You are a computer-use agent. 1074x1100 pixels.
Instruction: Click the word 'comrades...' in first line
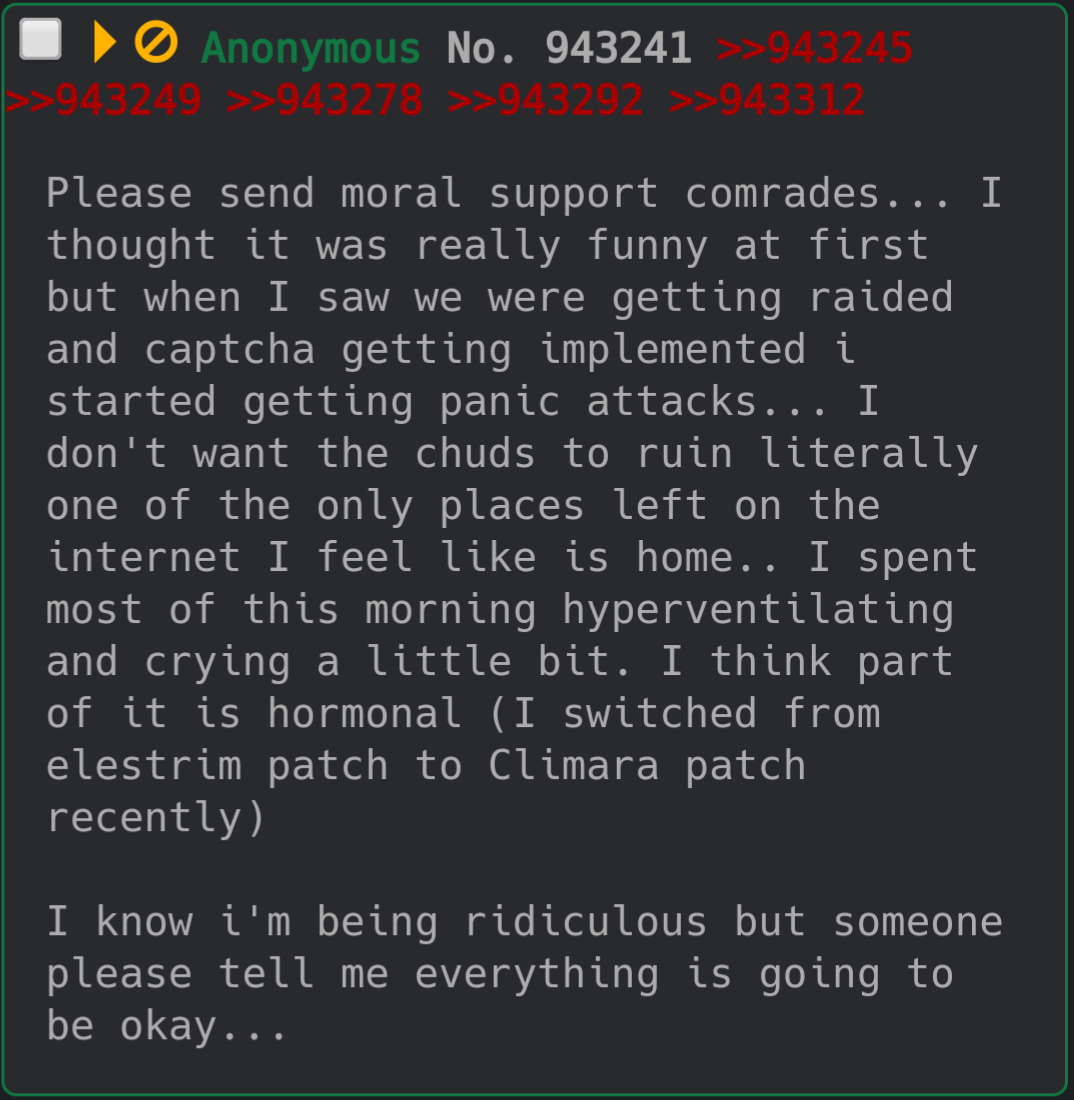tap(818, 193)
